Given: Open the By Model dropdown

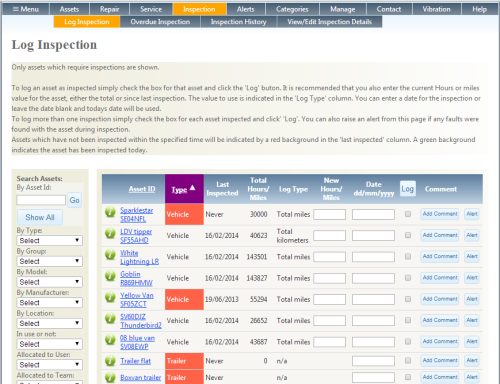Looking at the screenshot, I should click(x=49, y=282).
